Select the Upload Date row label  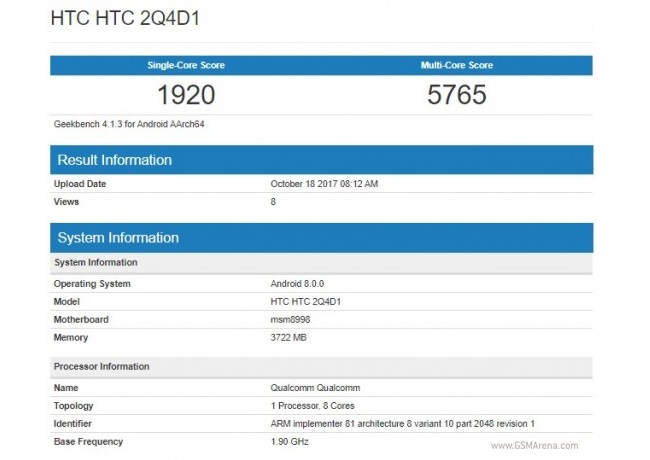pyautogui.click(x=80, y=184)
